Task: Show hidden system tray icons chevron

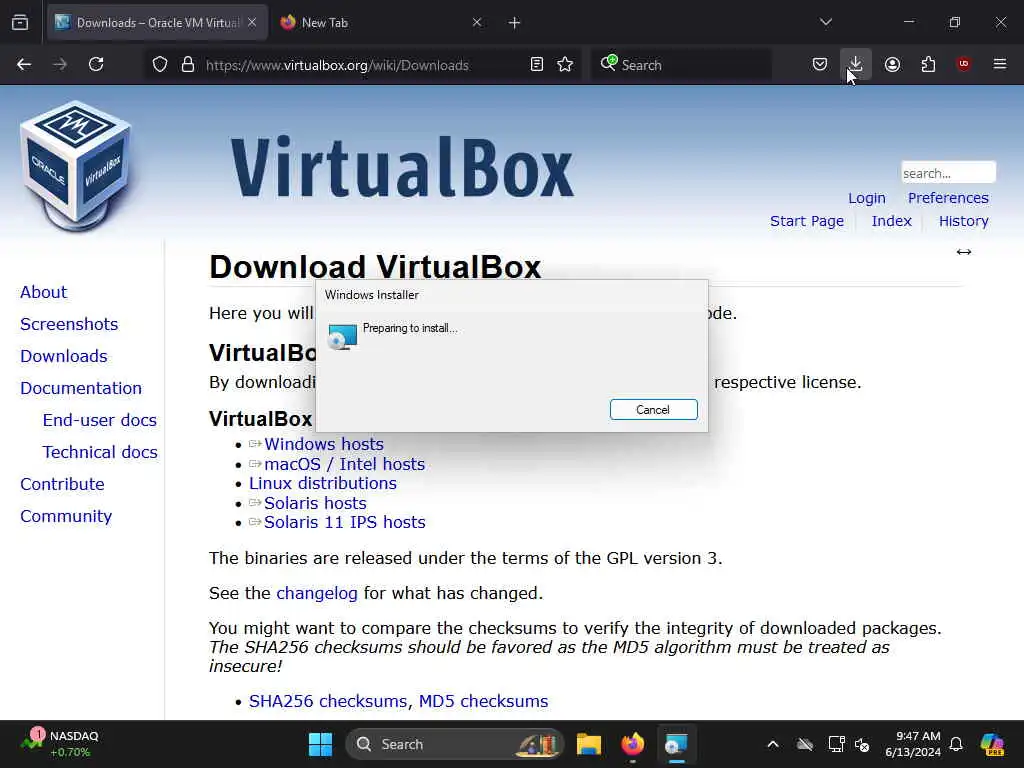Action: [x=773, y=744]
